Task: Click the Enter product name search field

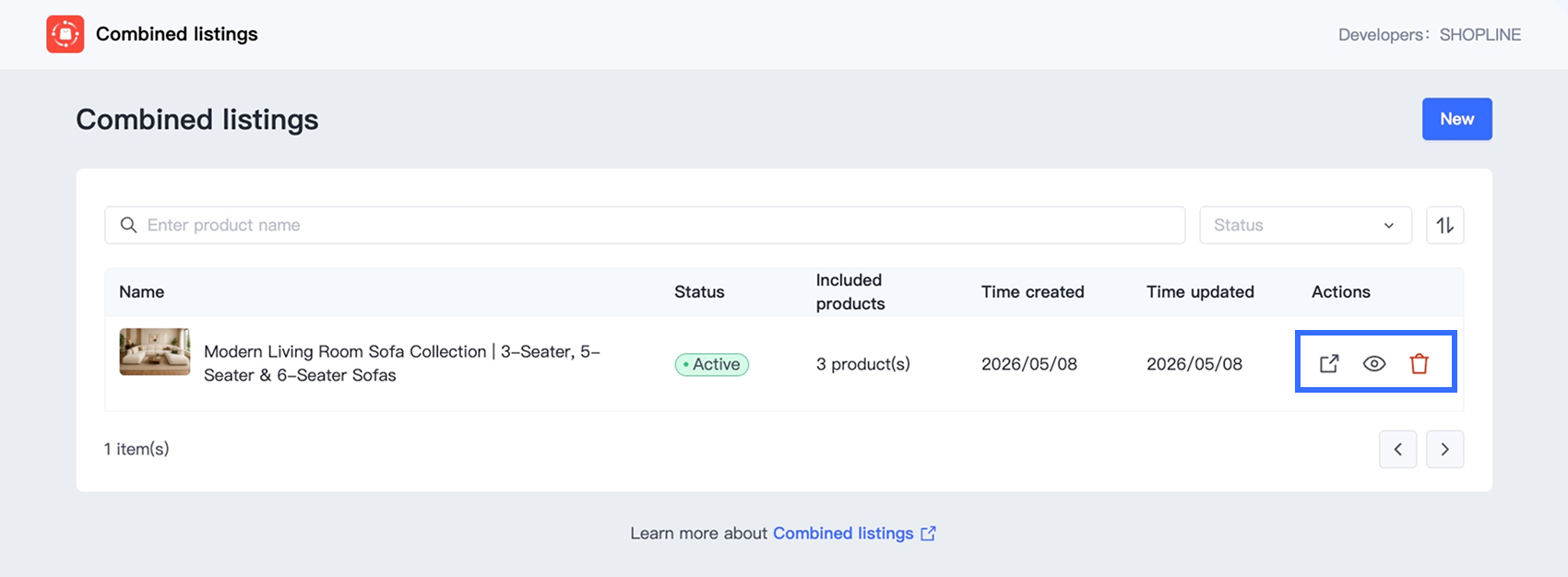Action: point(645,225)
